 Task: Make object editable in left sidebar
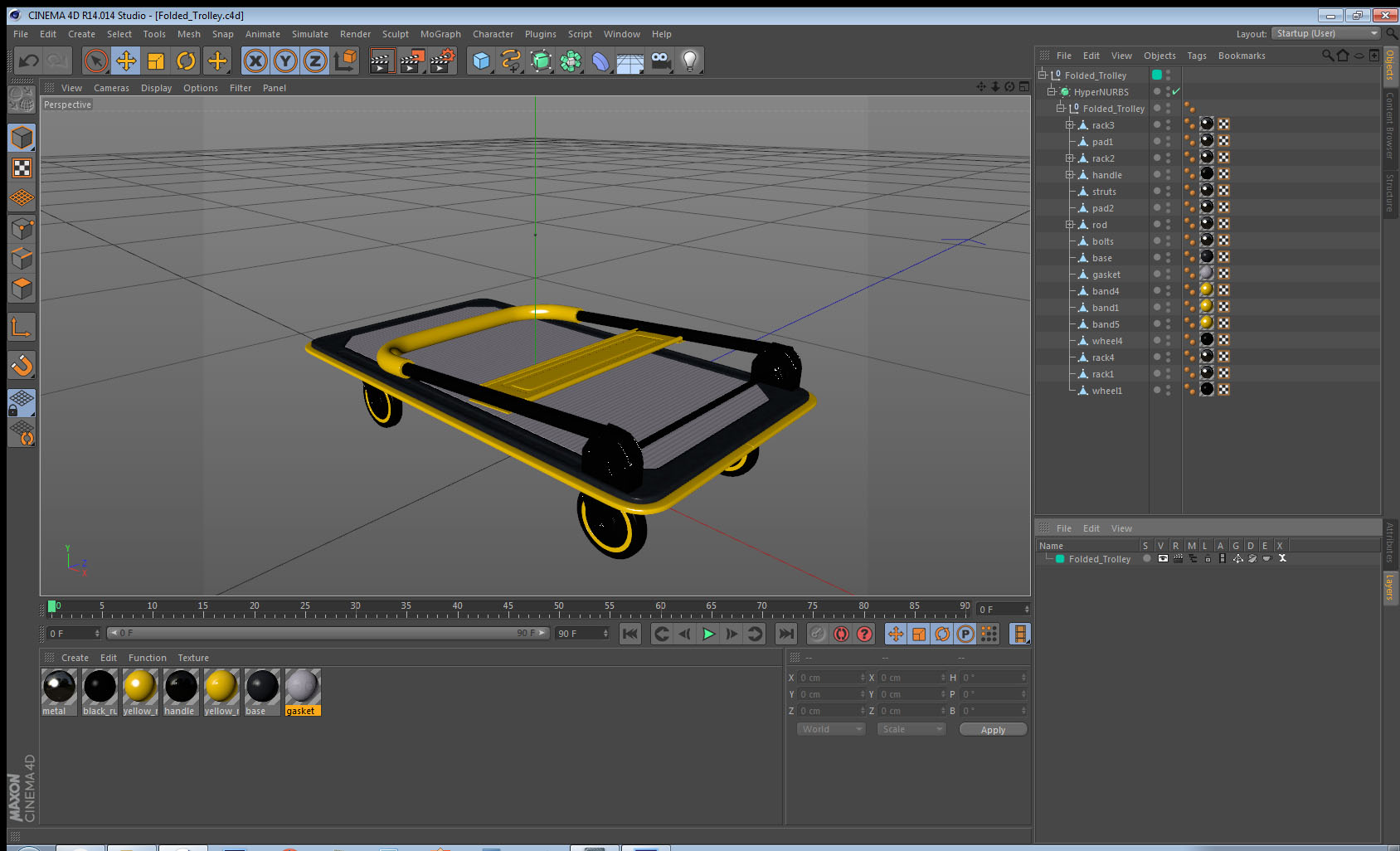(x=22, y=100)
